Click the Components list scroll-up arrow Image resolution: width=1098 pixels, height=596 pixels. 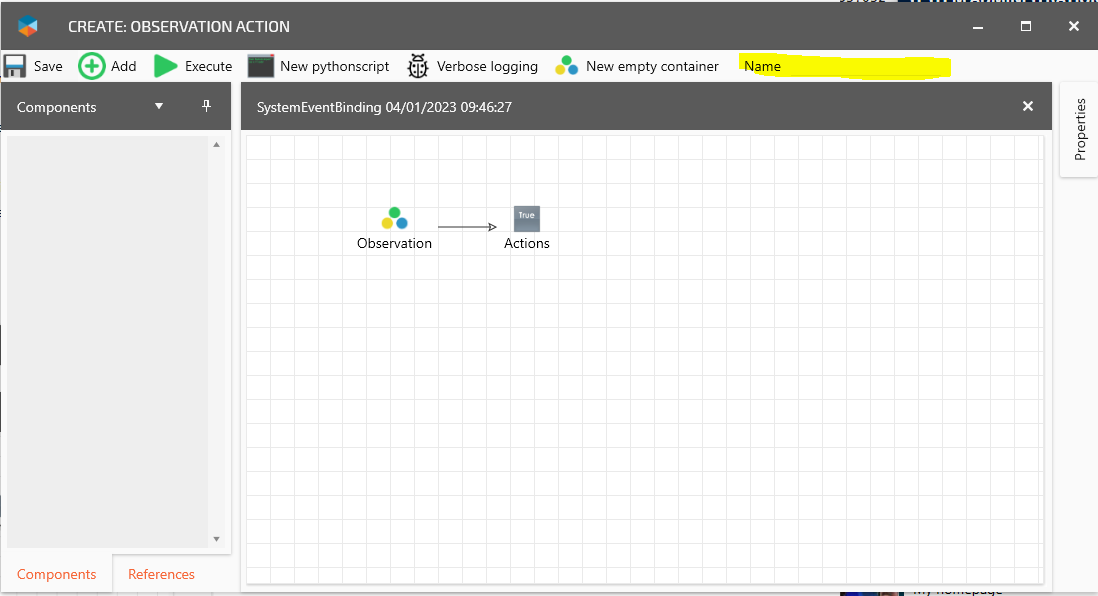(x=216, y=145)
